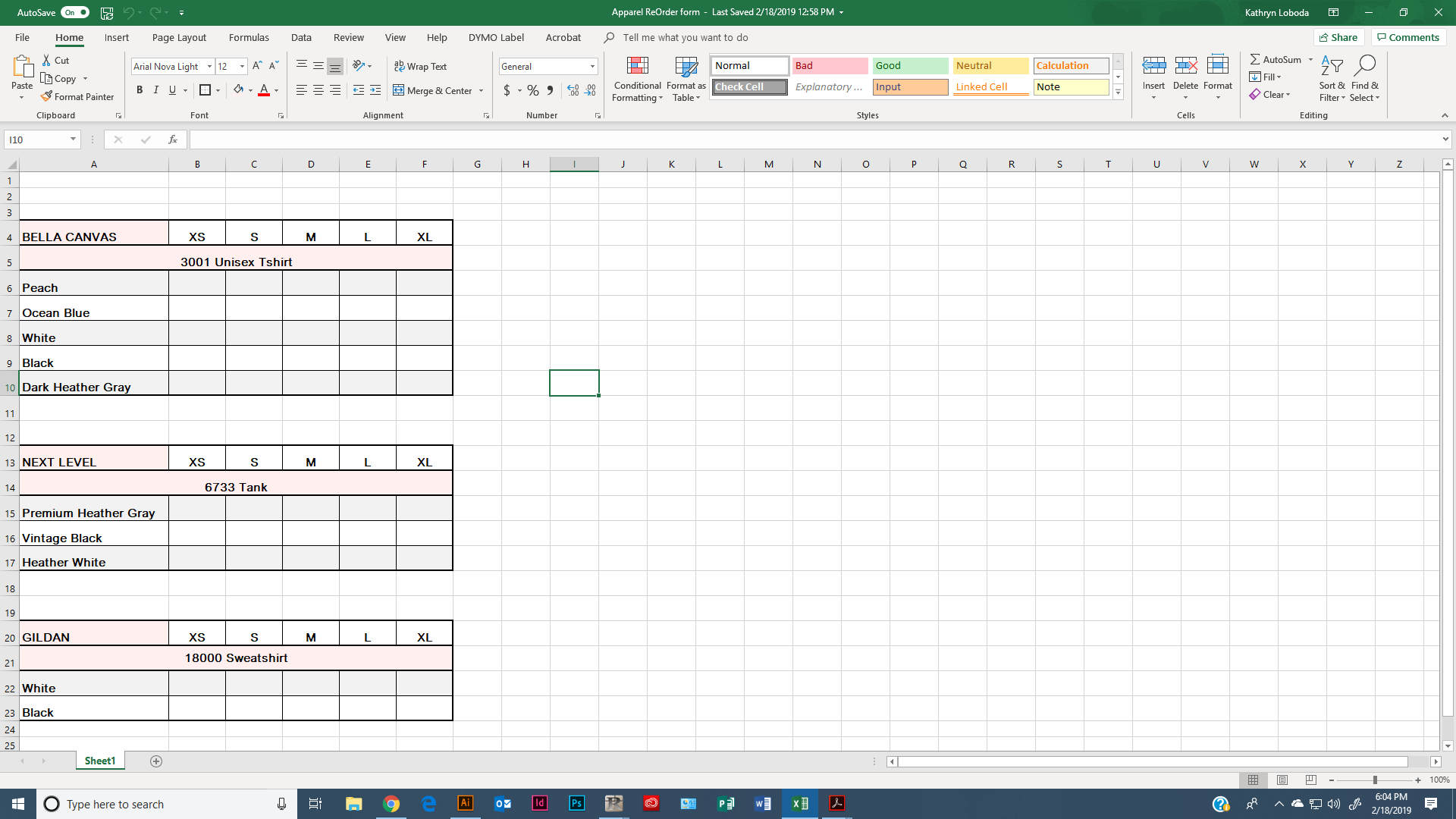The image size is (1456, 819).
Task: Open Conditional Formatting menu
Action: 637,78
